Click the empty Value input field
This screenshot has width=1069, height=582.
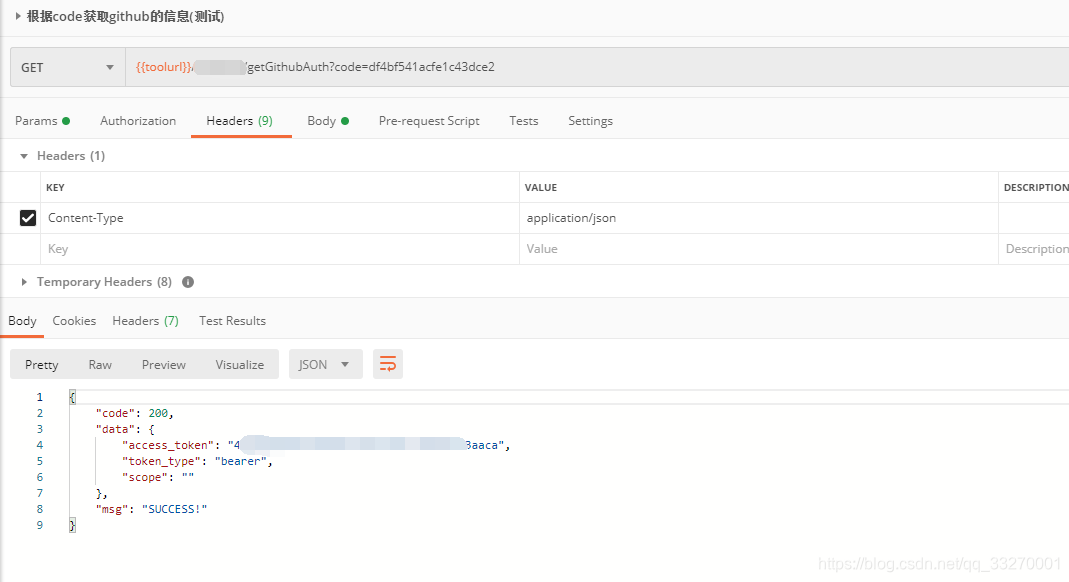[759, 249]
